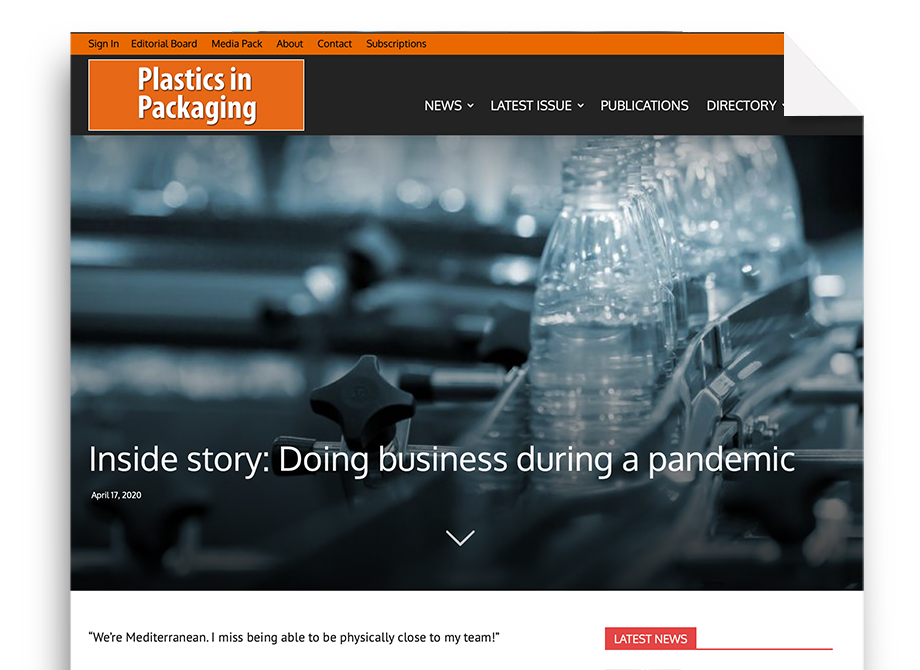Open the Editorial Board link
The image size is (920, 670).
pos(164,44)
